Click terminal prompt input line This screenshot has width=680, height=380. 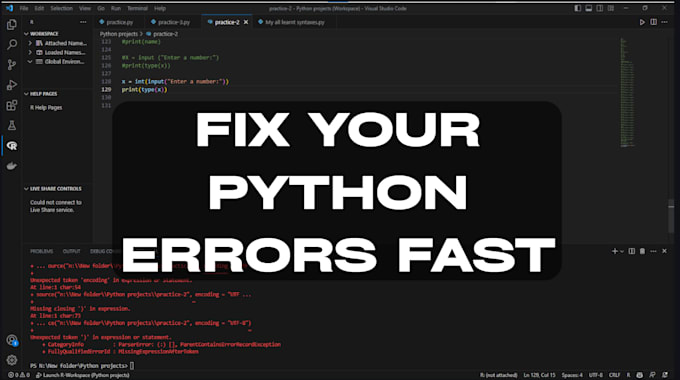pos(82,366)
